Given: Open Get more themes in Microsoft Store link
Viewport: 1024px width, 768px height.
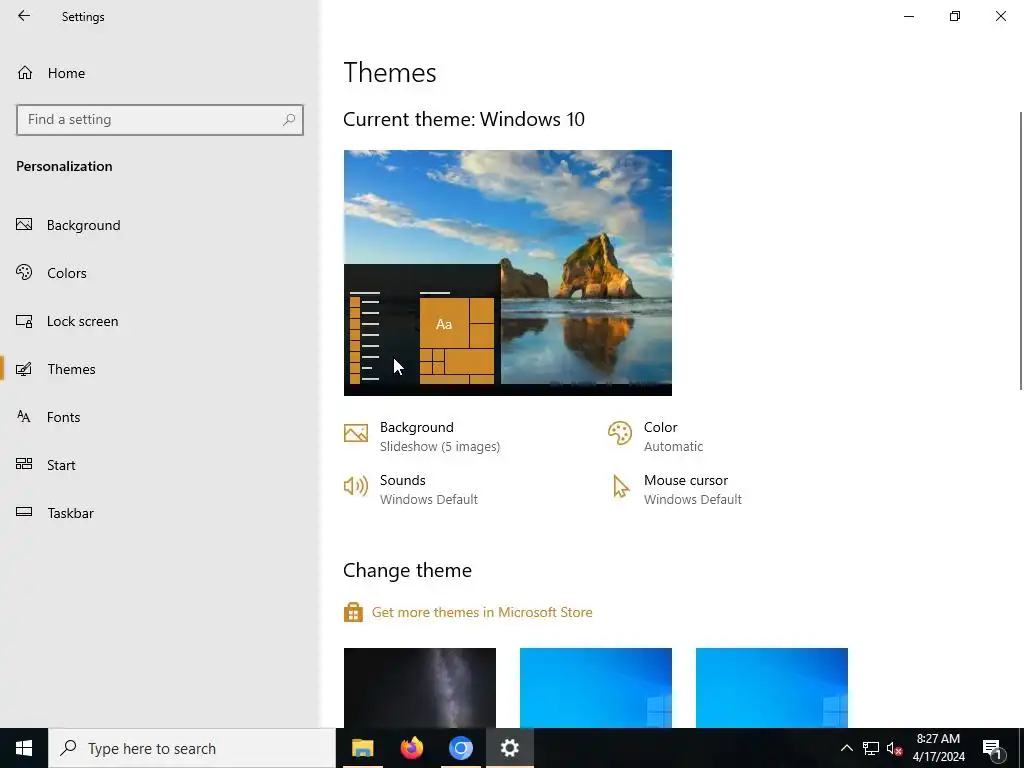Looking at the screenshot, I should (482, 613).
